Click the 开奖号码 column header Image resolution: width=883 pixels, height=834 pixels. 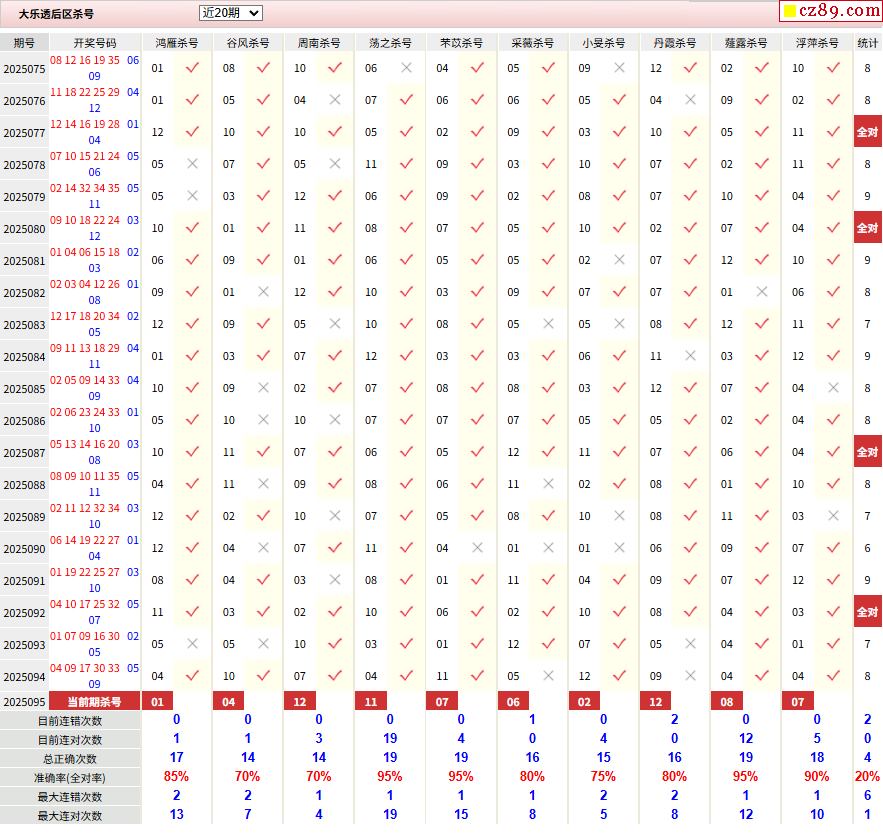(x=95, y=43)
